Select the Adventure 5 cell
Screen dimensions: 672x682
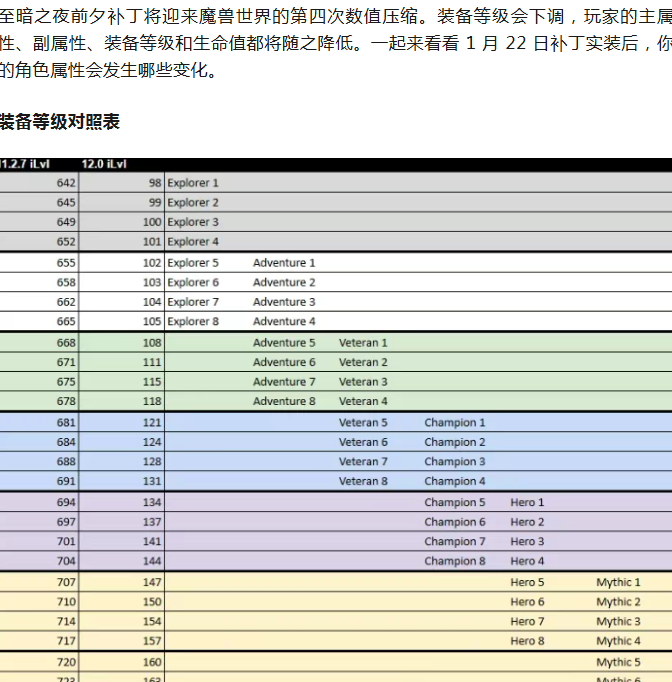[284, 343]
